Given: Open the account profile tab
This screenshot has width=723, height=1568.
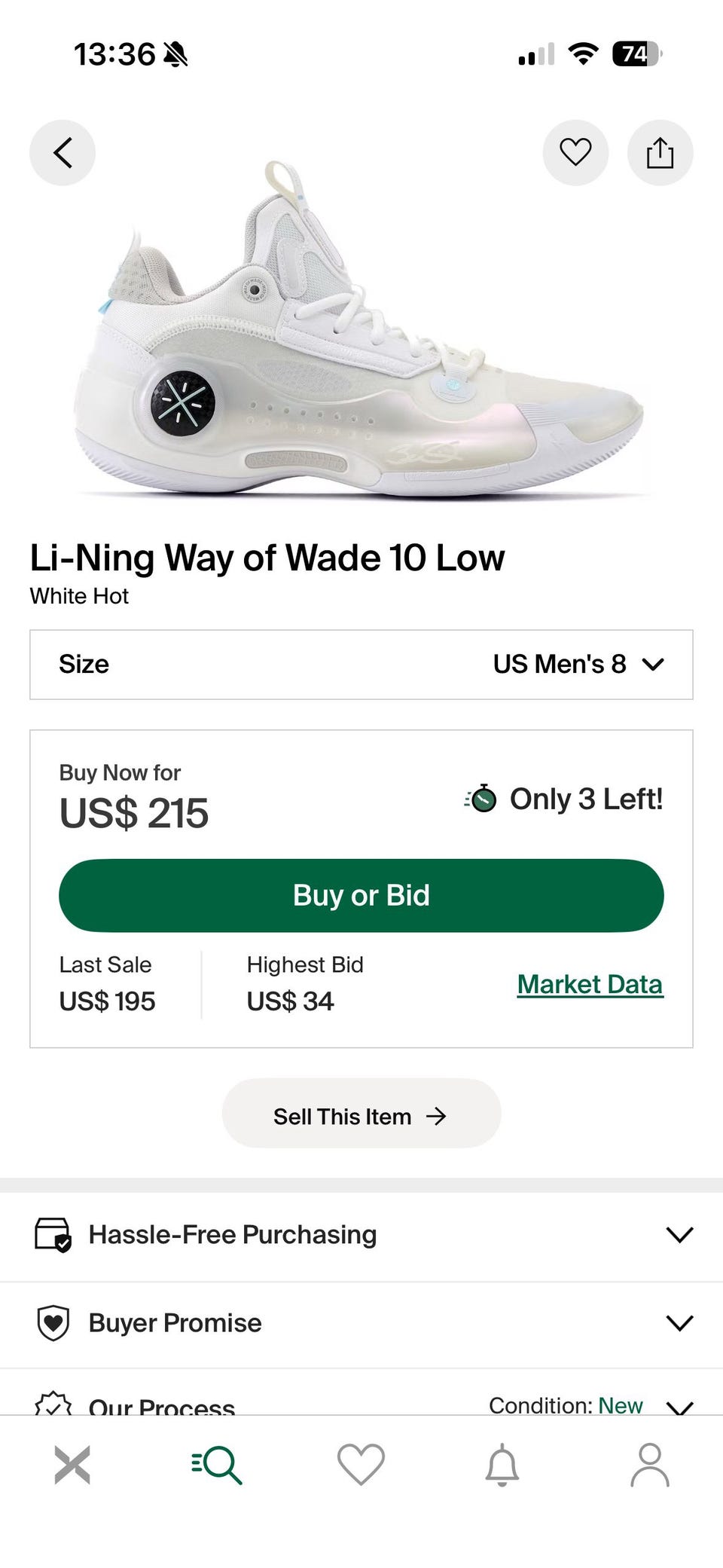Looking at the screenshot, I should click(x=650, y=1465).
